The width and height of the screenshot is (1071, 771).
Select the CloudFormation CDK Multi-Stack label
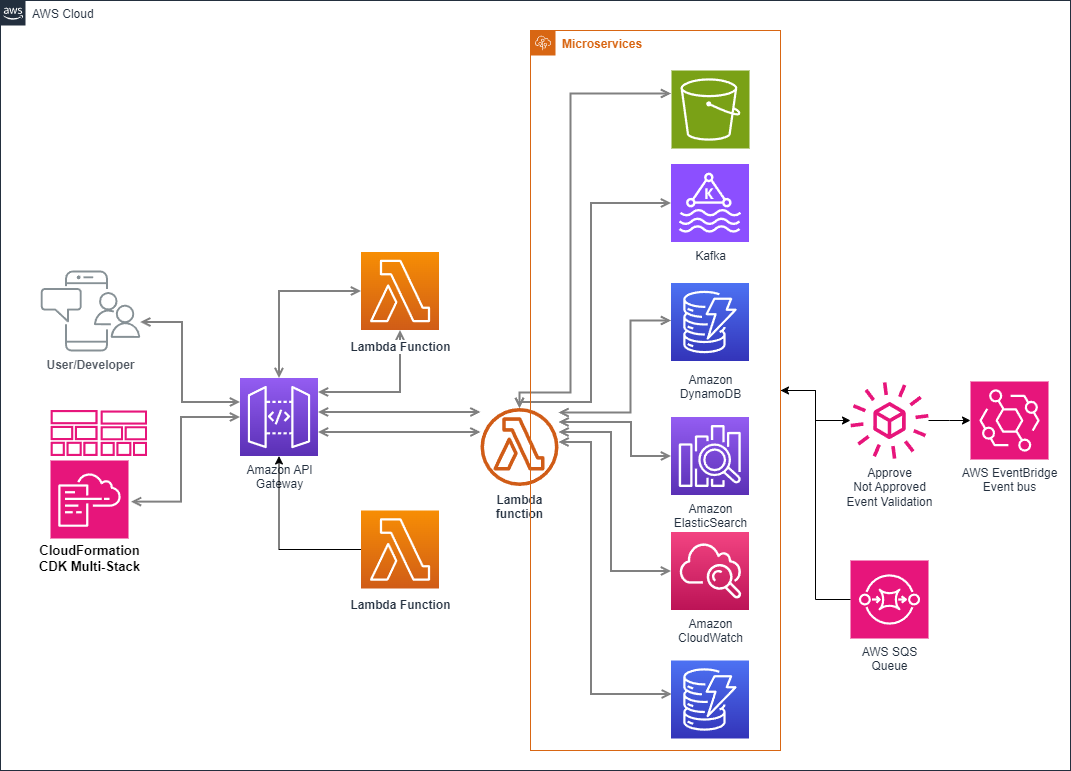[89, 557]
